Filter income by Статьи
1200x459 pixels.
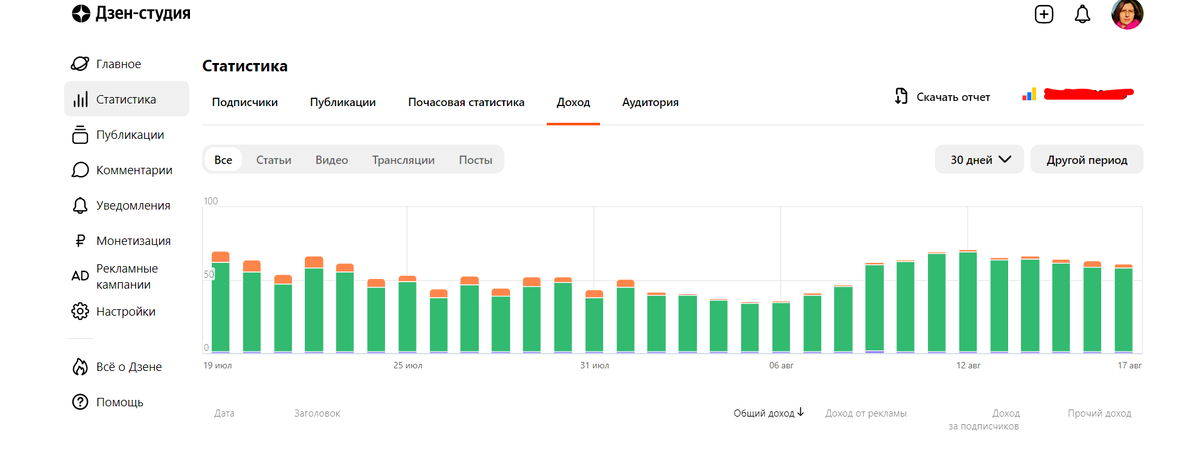(x=274, y=160)
